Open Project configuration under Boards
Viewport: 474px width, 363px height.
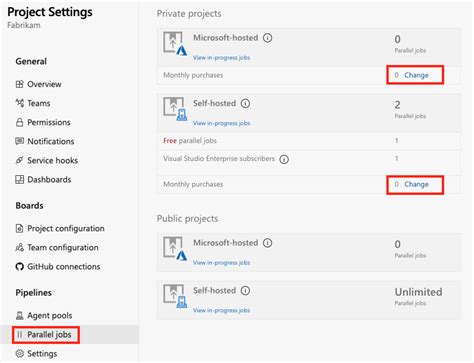coord(66,228)
